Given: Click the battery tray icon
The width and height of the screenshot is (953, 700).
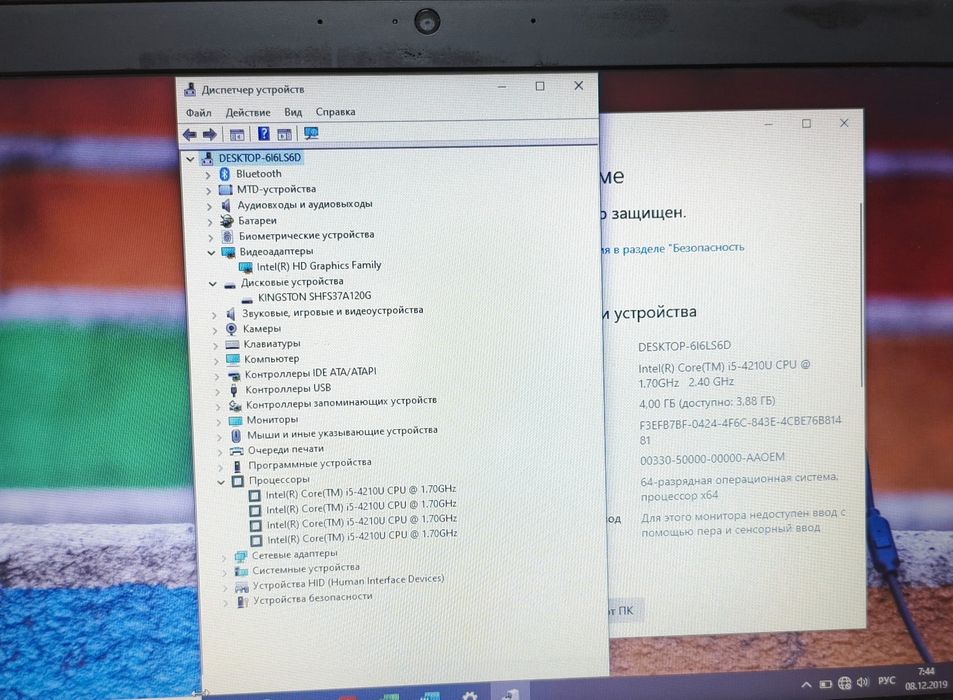Looking at the screenshot, I should click(825, 684).
